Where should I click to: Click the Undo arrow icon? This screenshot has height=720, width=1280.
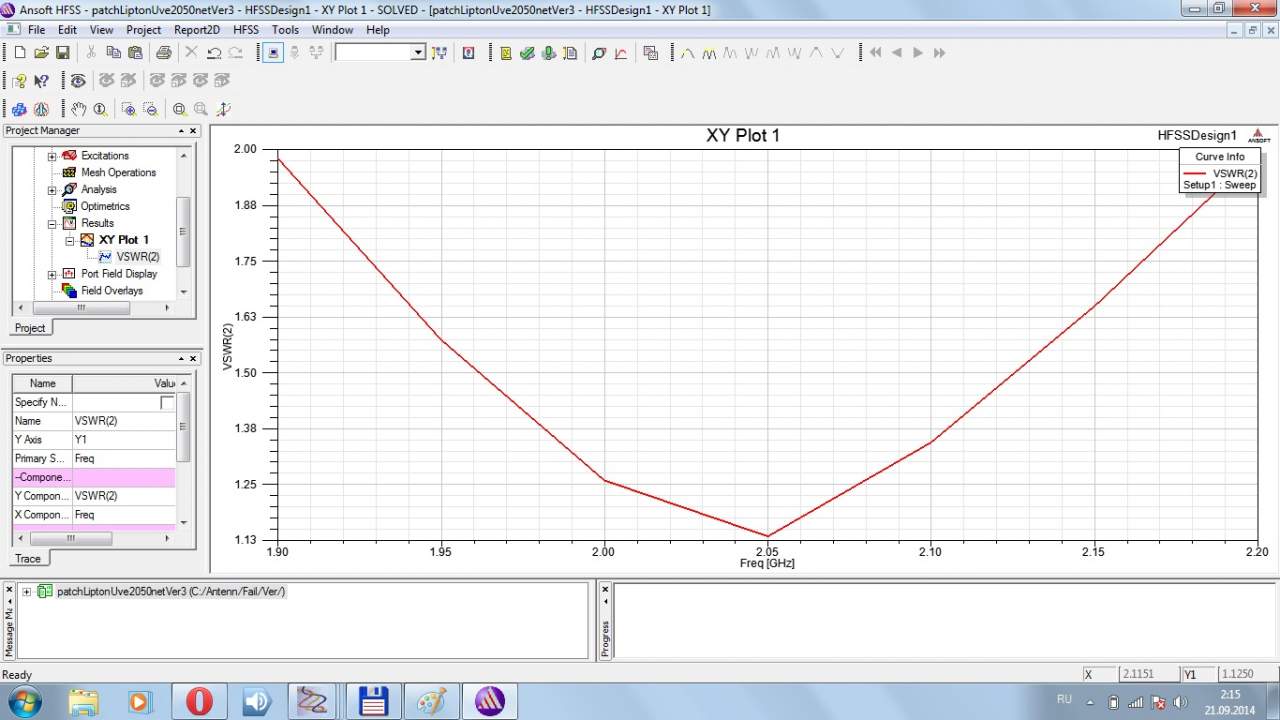click(214, 53)
